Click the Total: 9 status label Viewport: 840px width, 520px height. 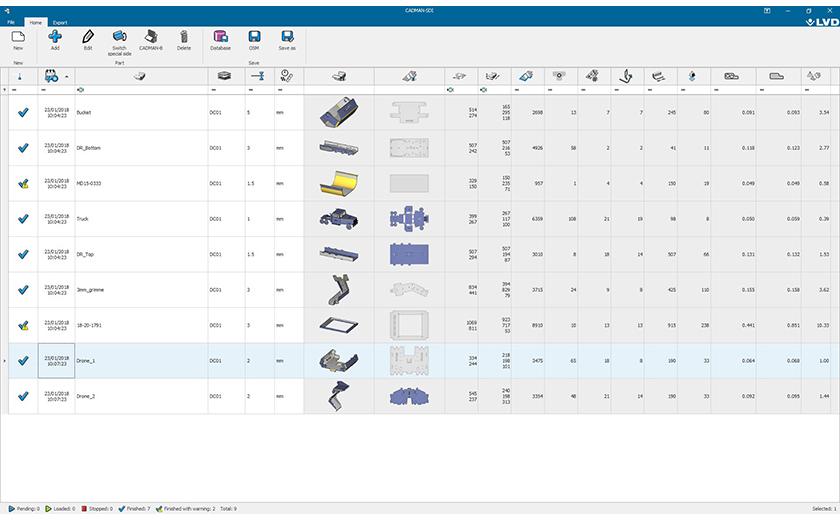228,509
